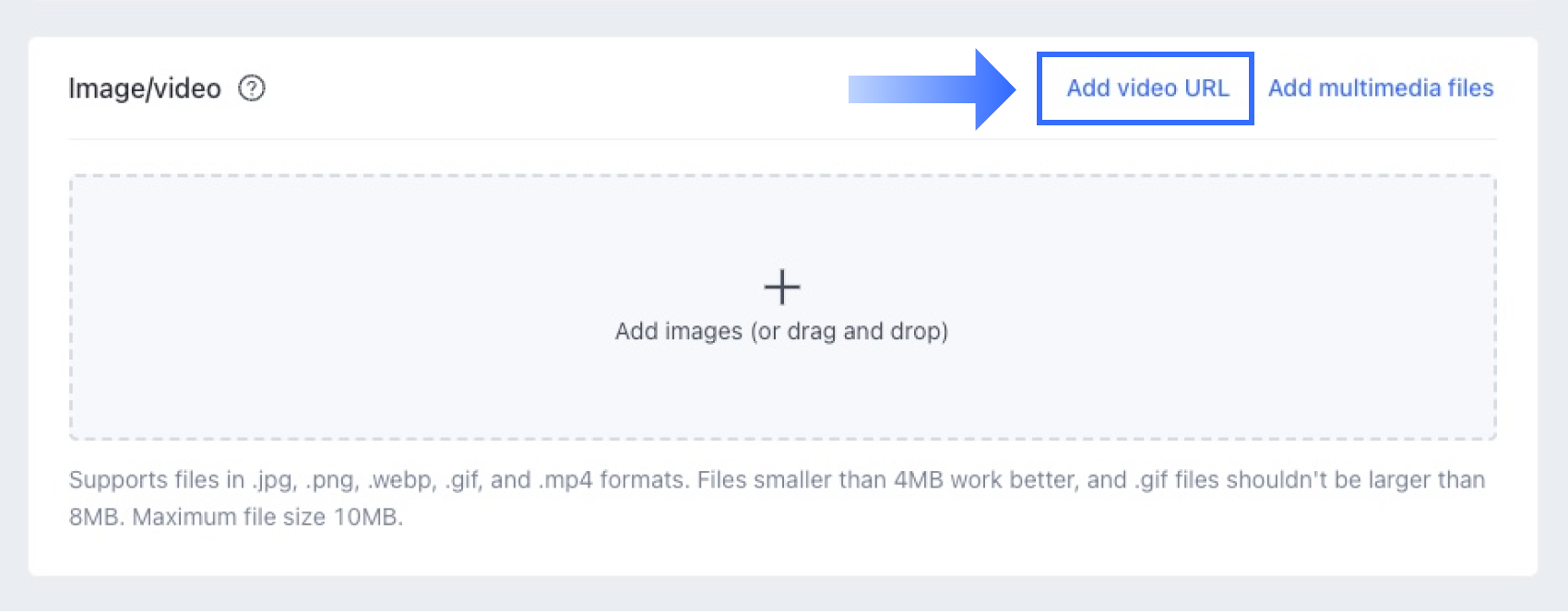Click the blue arrow pointing to video URL
Image resolution: width=1568 pixels, height=612 pixels.
932,89
